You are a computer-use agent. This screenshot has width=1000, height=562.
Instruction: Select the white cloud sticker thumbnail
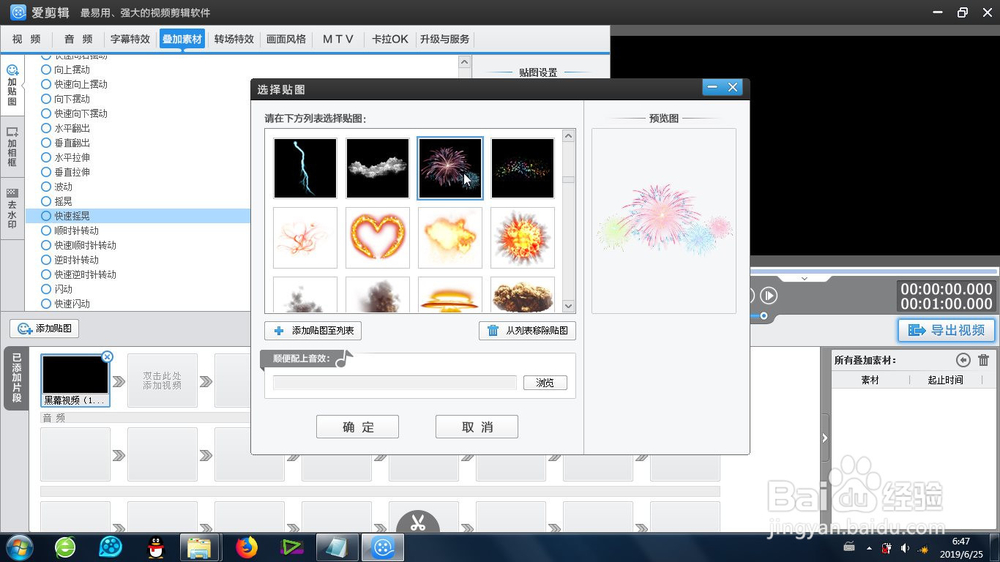point(378,168)
